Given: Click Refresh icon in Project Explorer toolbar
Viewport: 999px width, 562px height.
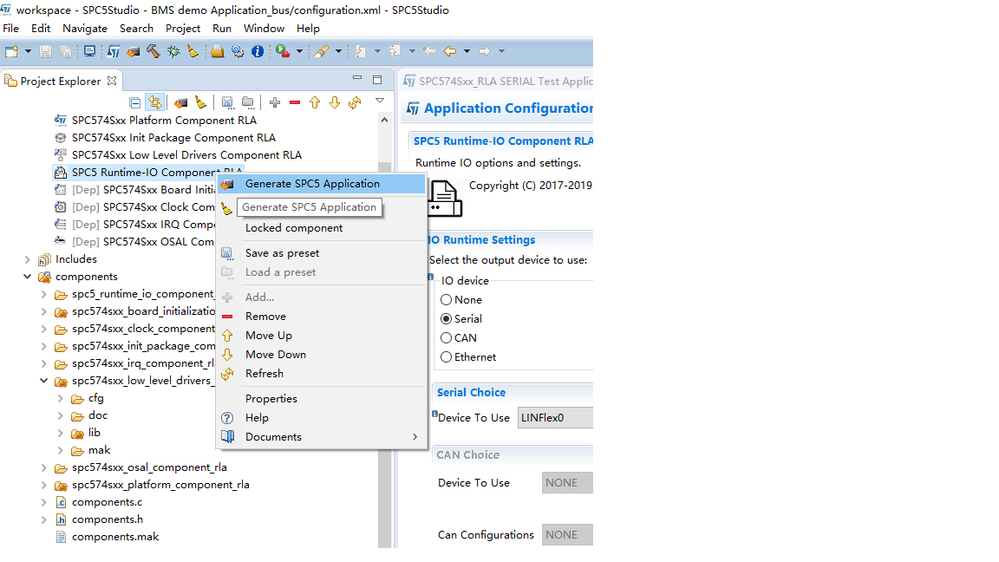Looking at the screenshot, I should (x=354, y=103).
